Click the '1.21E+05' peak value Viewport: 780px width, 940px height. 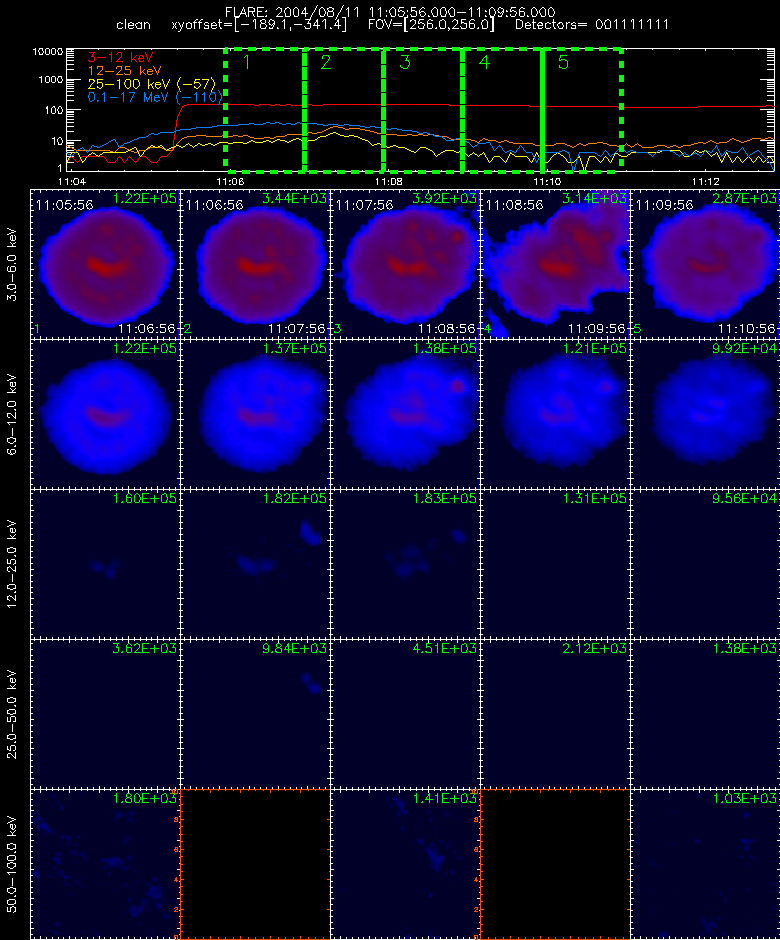(595, 348)
